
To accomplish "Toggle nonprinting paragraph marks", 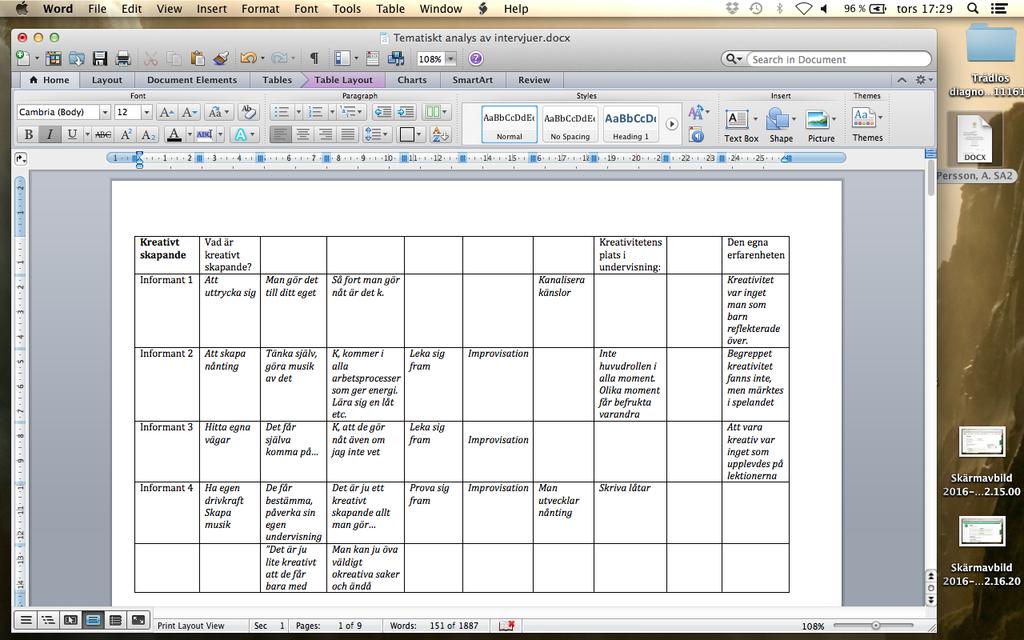I will (x=313, y=59).
